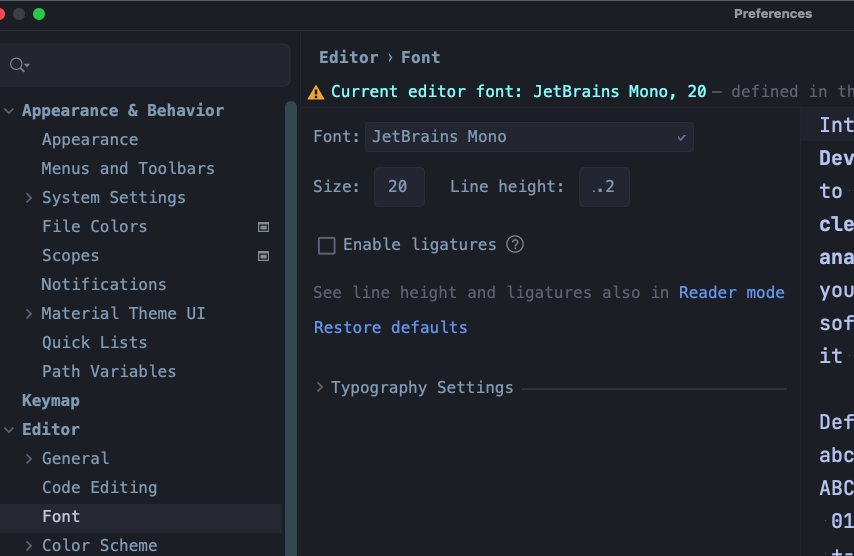Open the Reader mode link
The image size is (854, 556).
click(731, 292)
